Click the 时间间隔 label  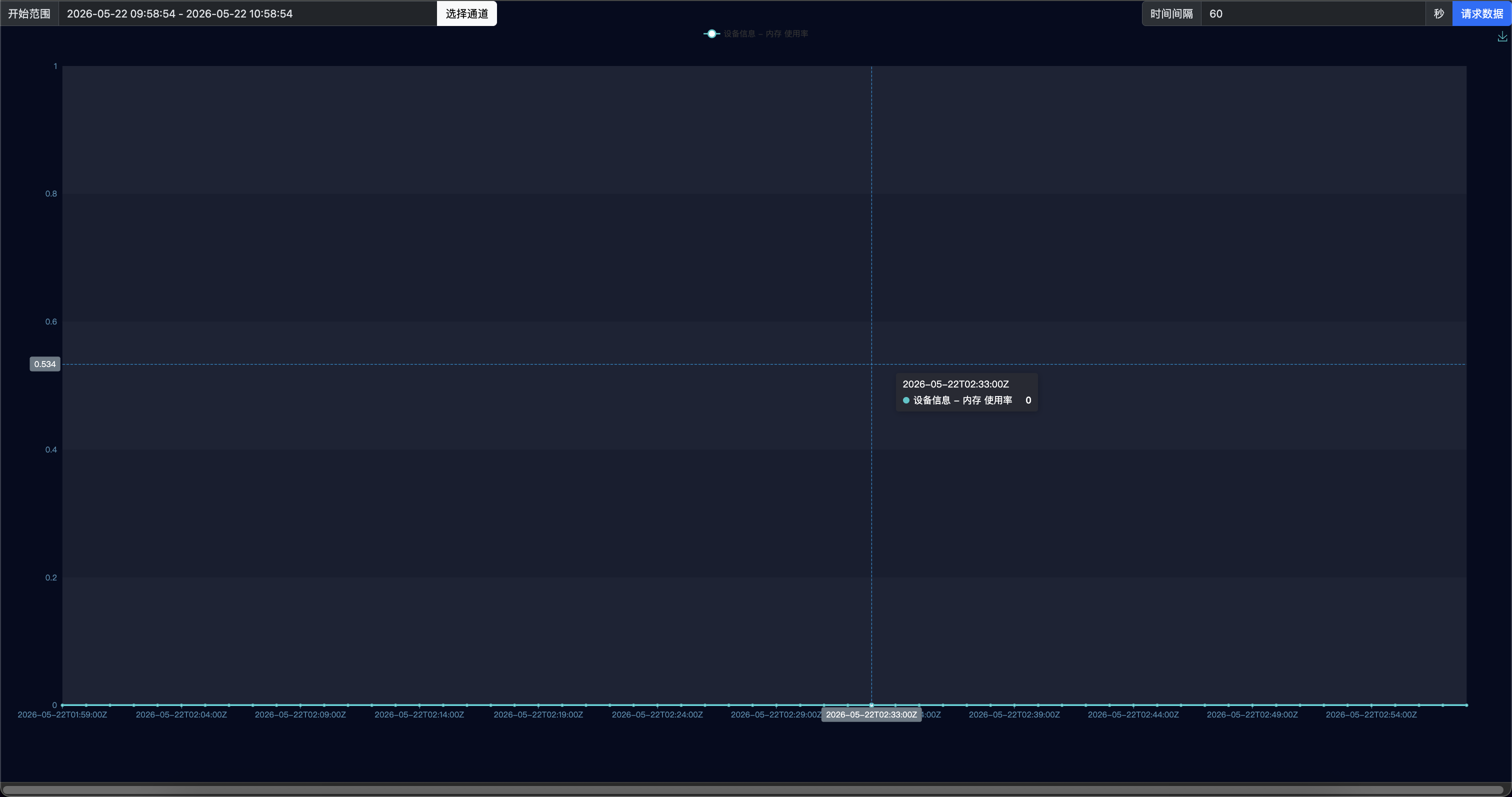pyautogui.click(x=1171, y=13)
